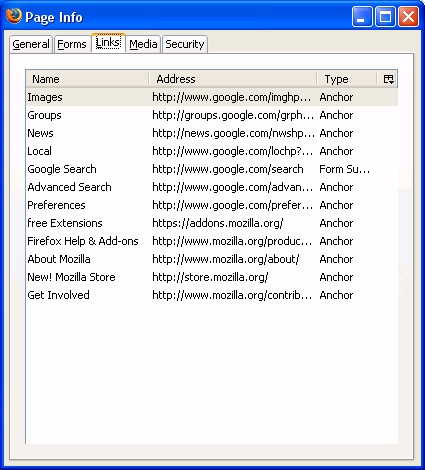
Task: Select the Groups link row
Action: [212, 115]
